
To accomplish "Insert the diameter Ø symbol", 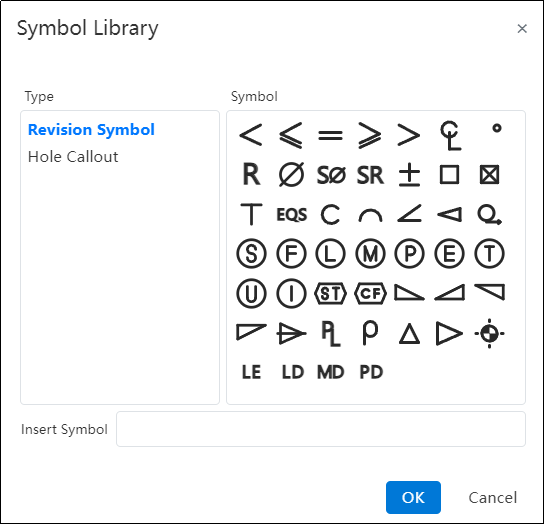I will coord(291,174).
